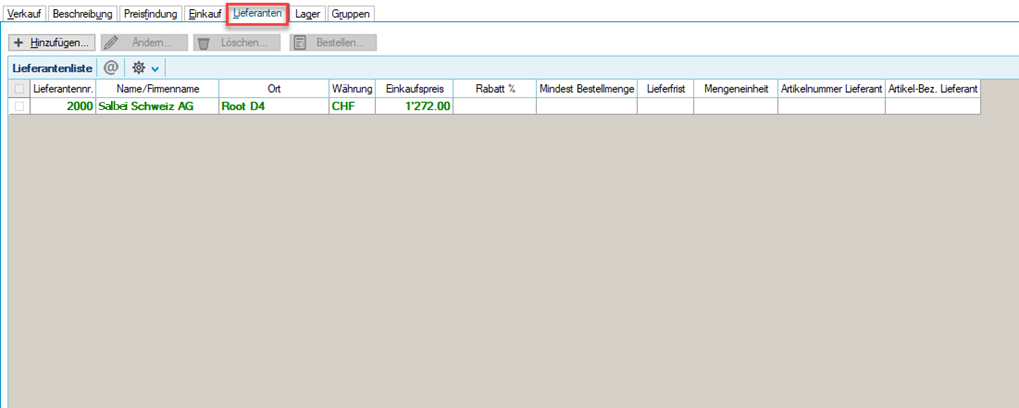The height and width of the screenshot is (408, 1019).
Task: Click the CHF currency cell
Action: 352,107
